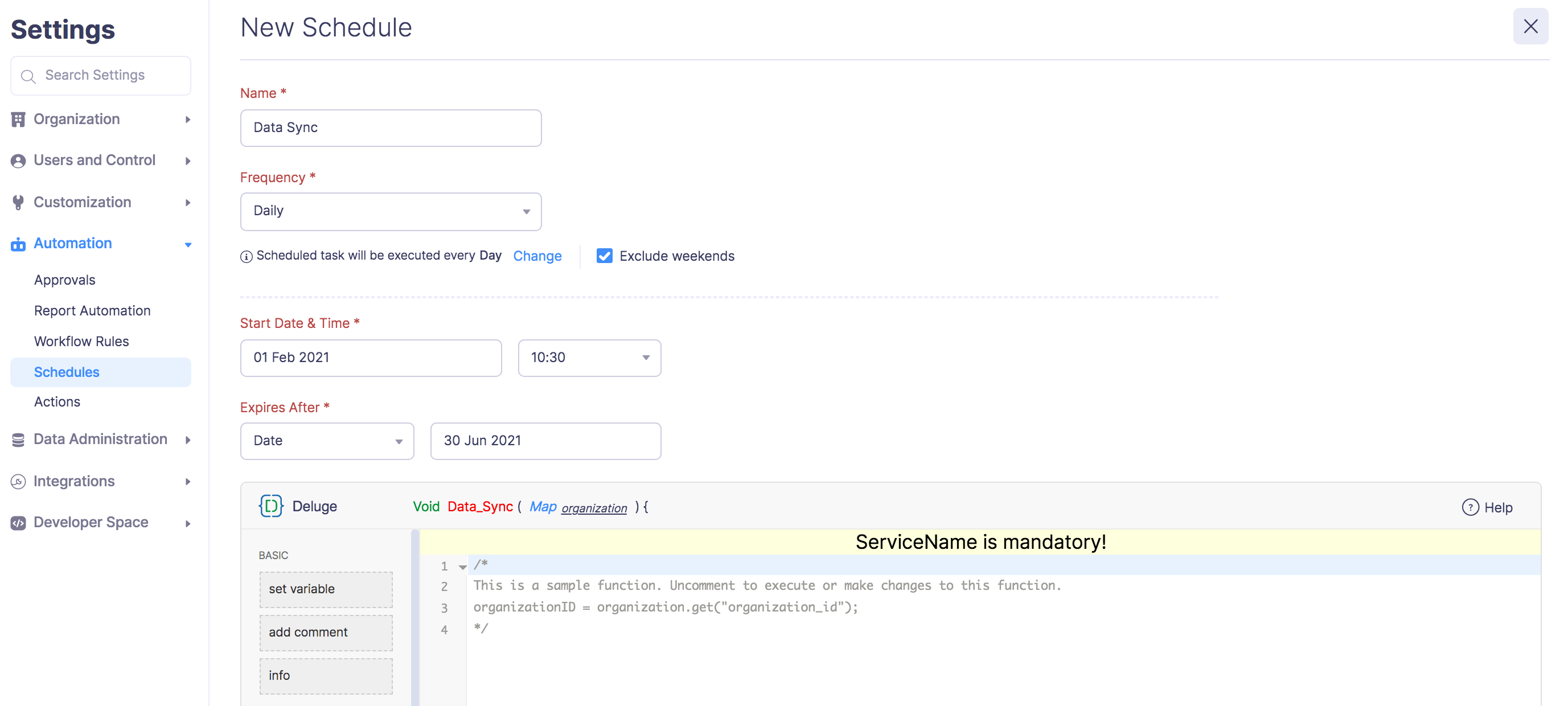Click the Deluge logo icon
Image resolution: width=1568 pixels, height=706 pixels.
click(272, 506)
